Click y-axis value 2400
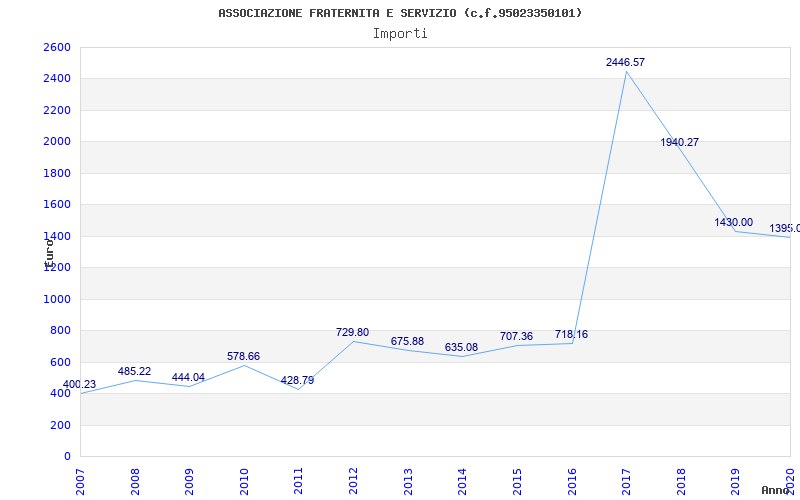800x500 pixels. (57, 79)
